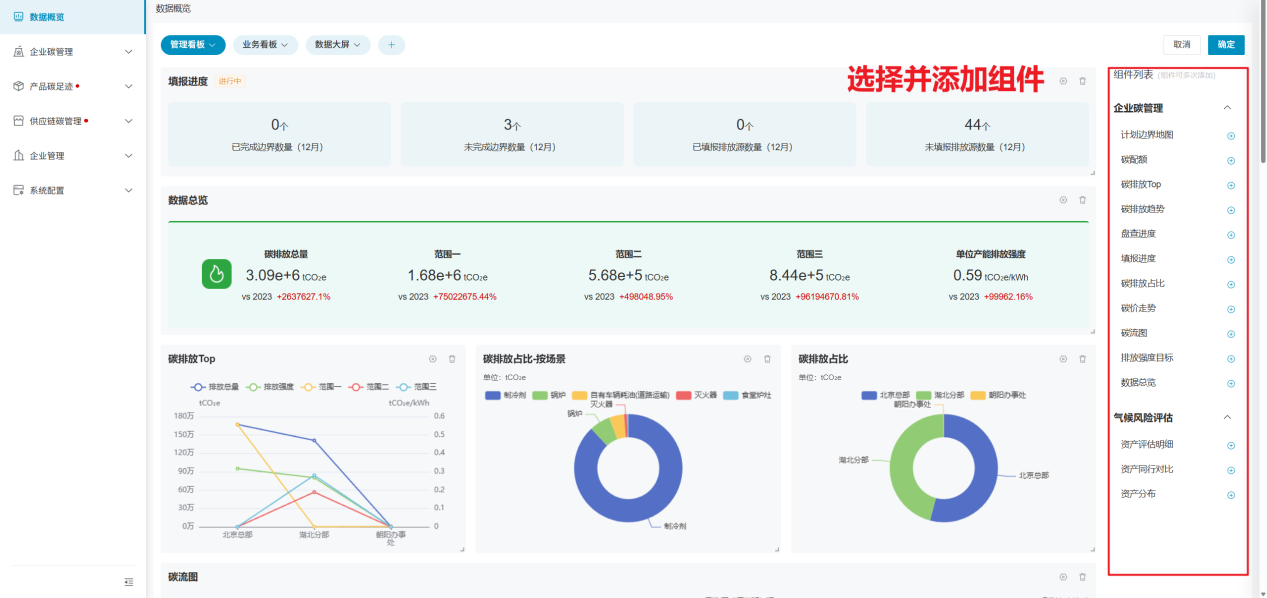
Task: Click the plus icon next to 碳配额
Action: [1231, 160]
